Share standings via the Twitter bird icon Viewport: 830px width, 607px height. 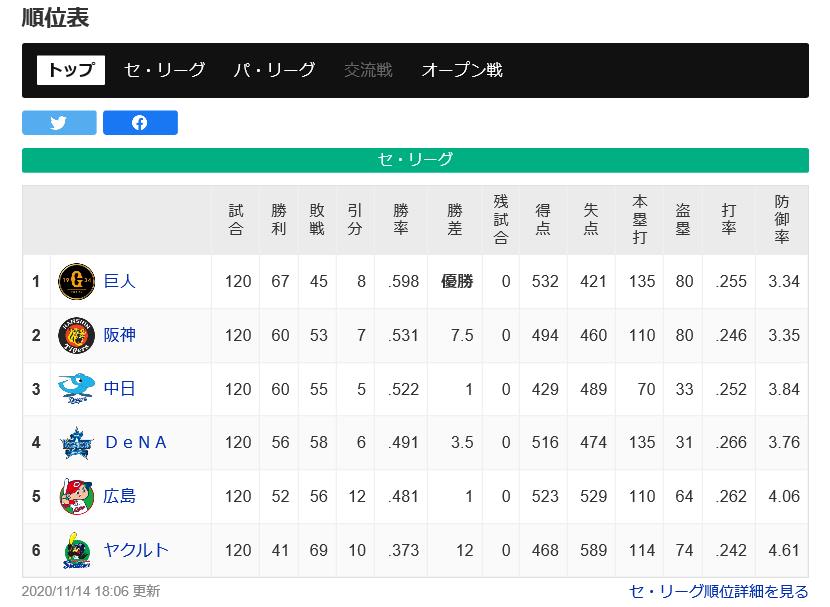point(59,123)
